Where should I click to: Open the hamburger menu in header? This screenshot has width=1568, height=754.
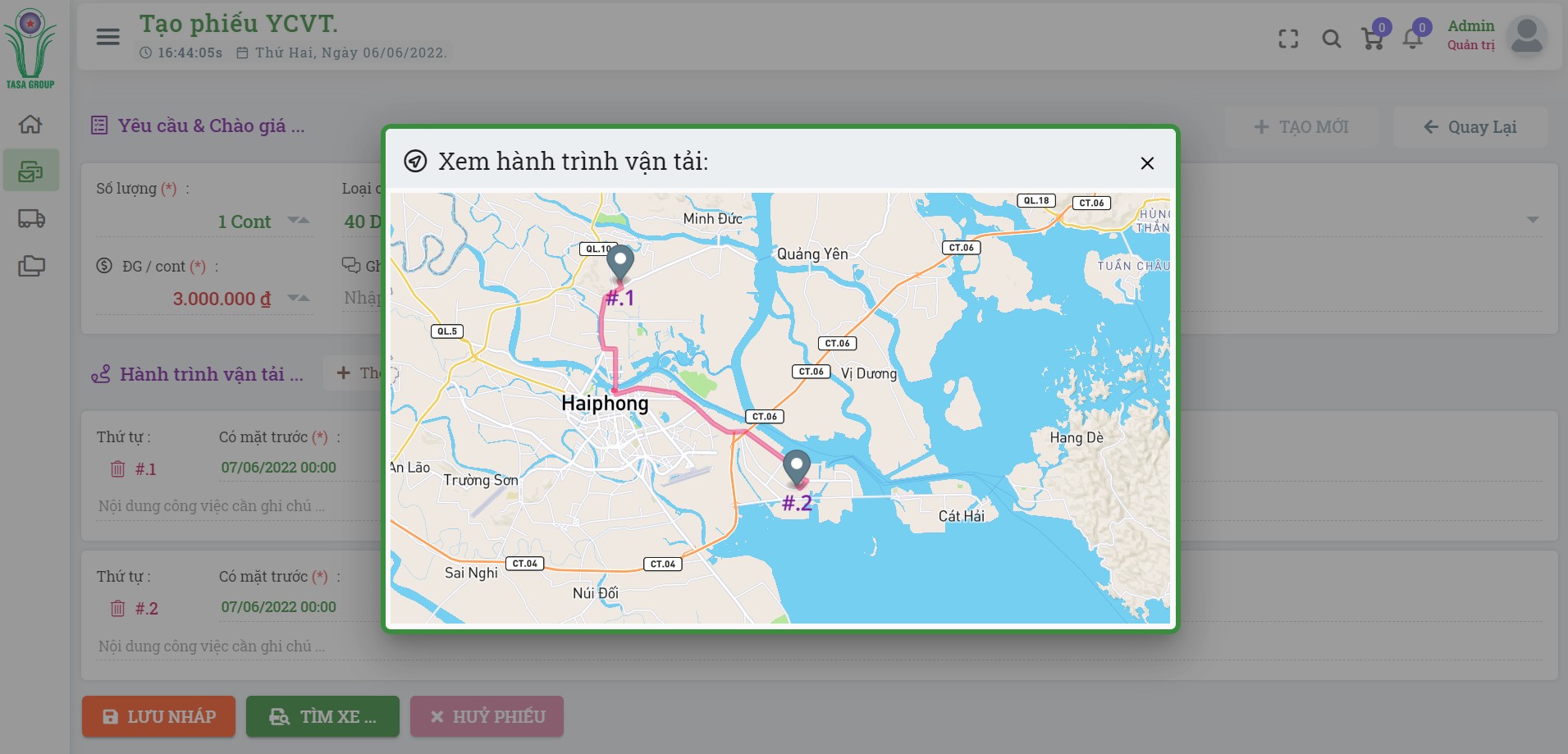[x=107, y=37]
